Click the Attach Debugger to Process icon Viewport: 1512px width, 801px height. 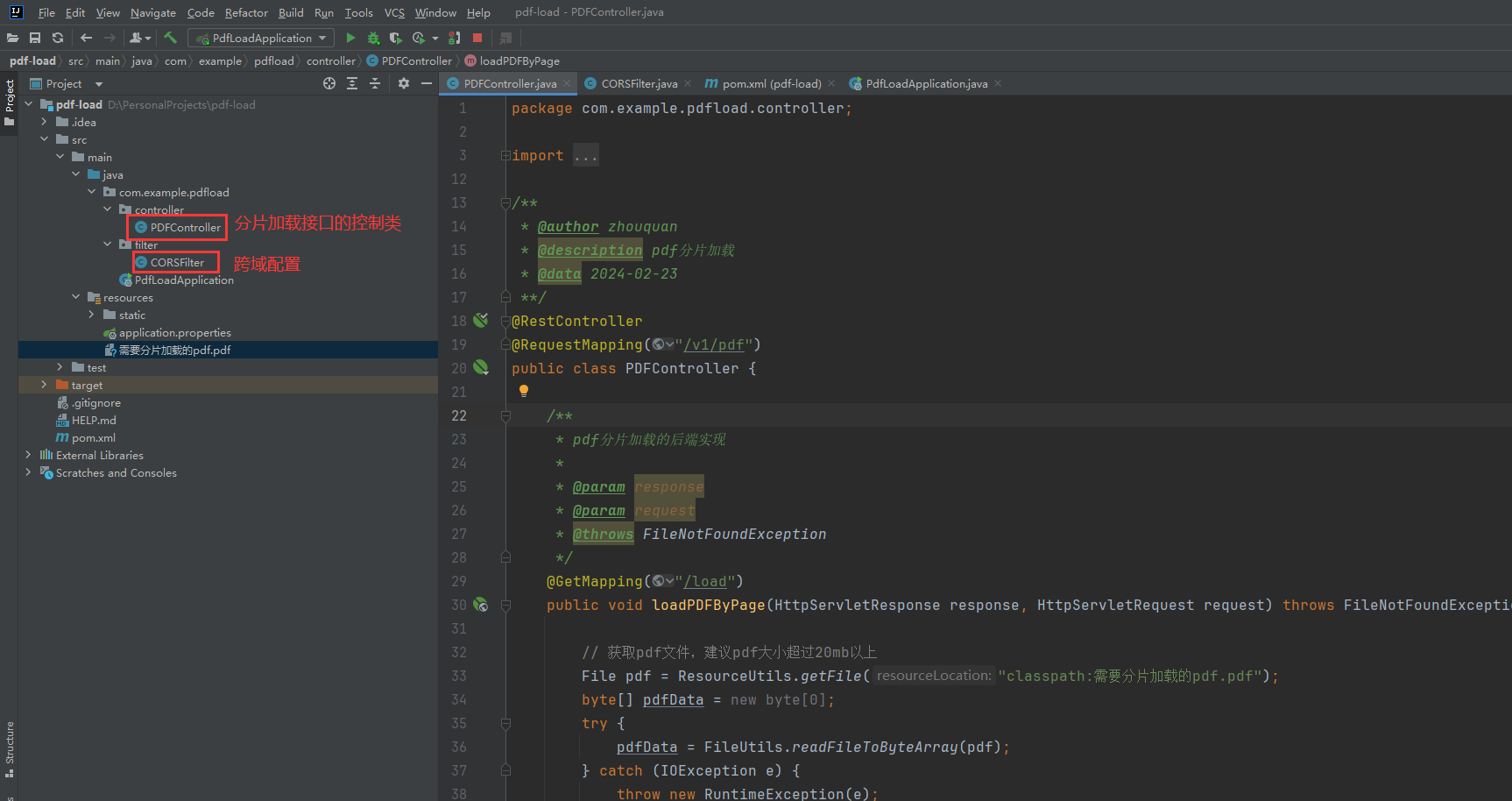click(x=455, y=38)
